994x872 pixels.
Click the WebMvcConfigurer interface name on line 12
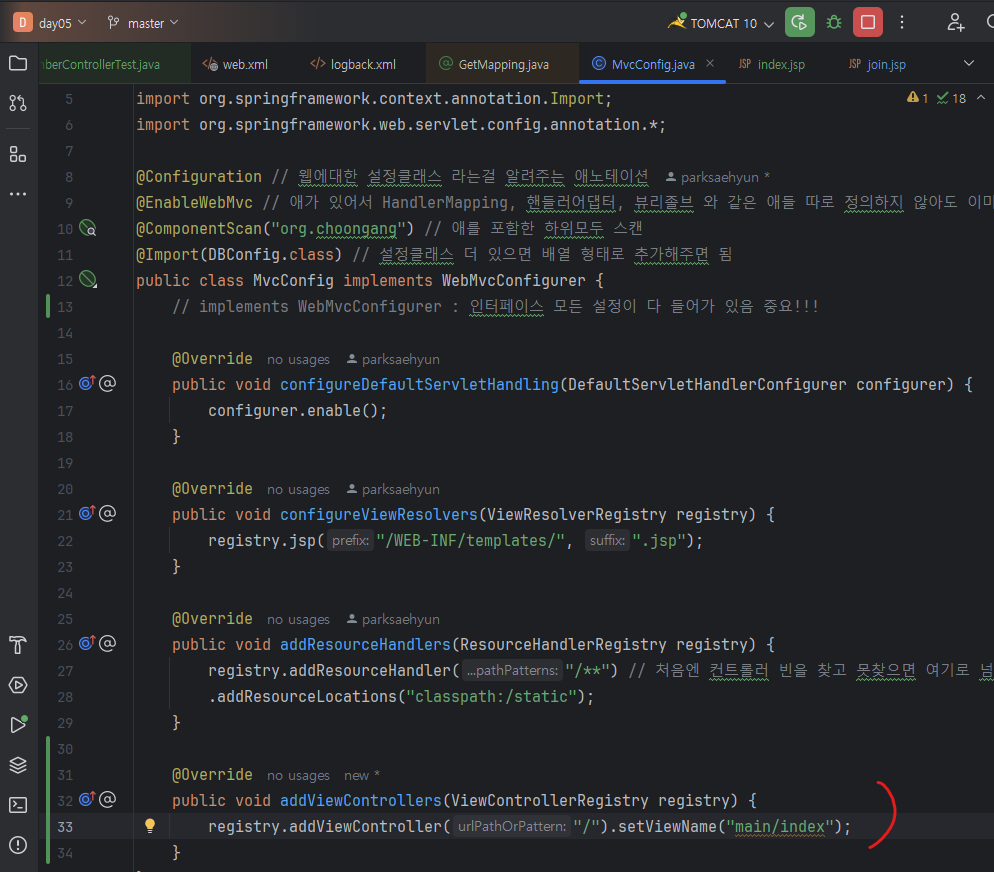pyautogui.click(x=513, y=280)
